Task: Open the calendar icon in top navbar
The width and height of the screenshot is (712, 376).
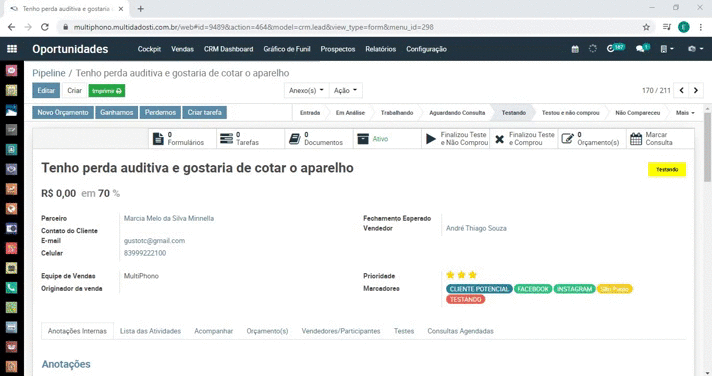Action: tap(575, 49)
